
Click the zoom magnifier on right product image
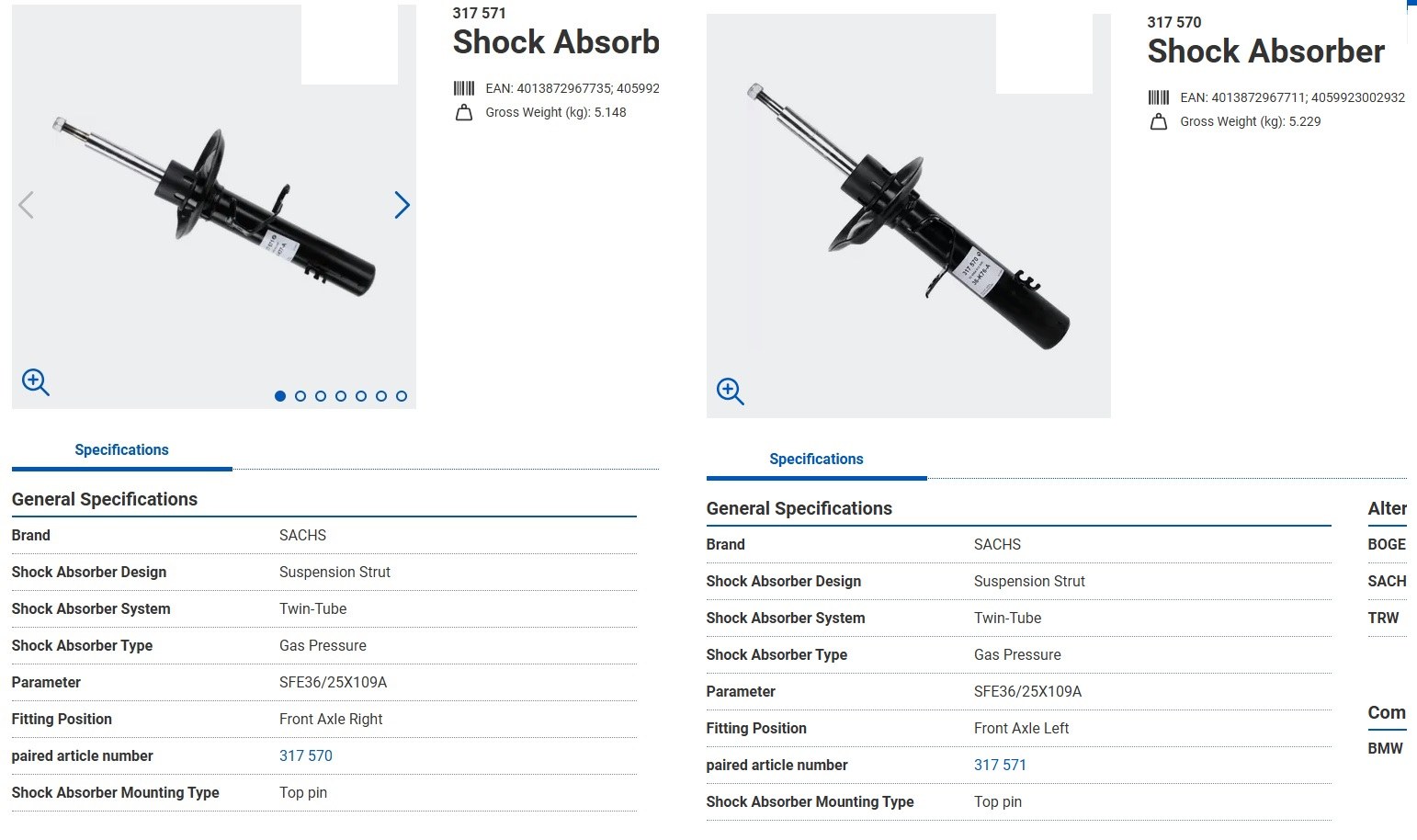click(x=730, y=391)
